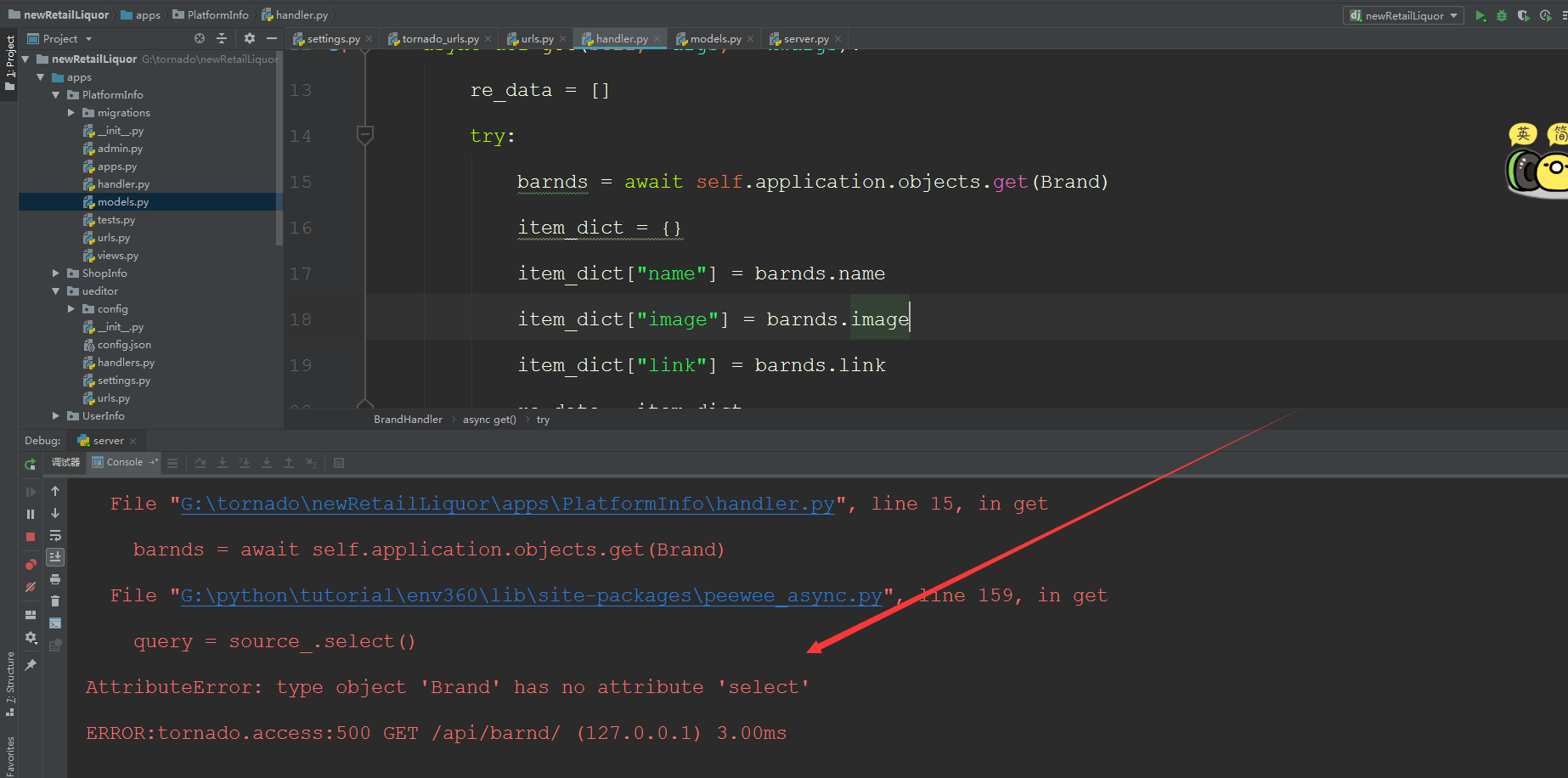Image resolution: width=1568 pixels, height=778 pixels.
Task: Open newRetailLiquor run configuration dropdown
Action: click(x=1403, y=15)
